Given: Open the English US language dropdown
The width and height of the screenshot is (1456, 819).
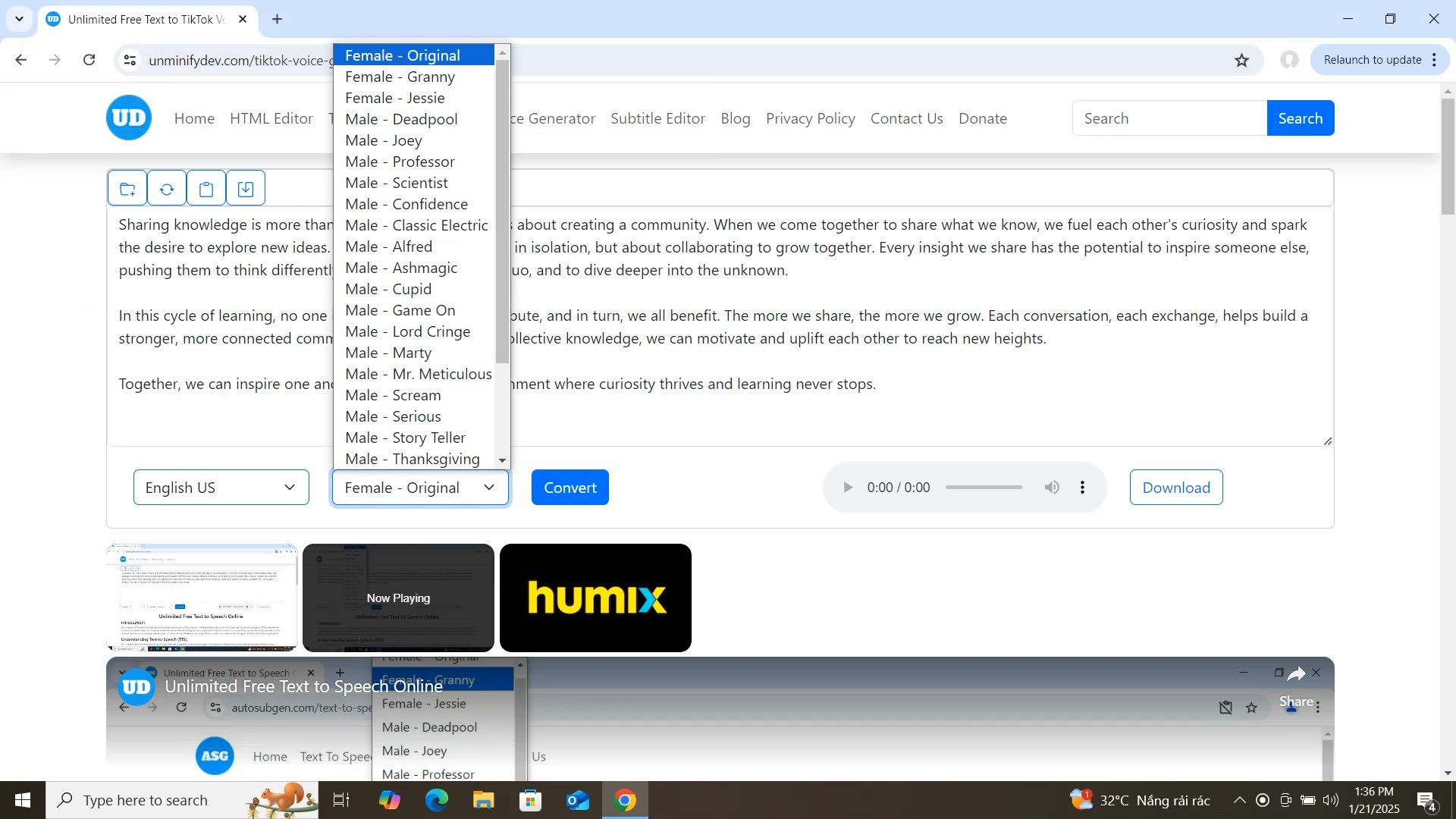Looking at the screenshot, I should [221, 488].
